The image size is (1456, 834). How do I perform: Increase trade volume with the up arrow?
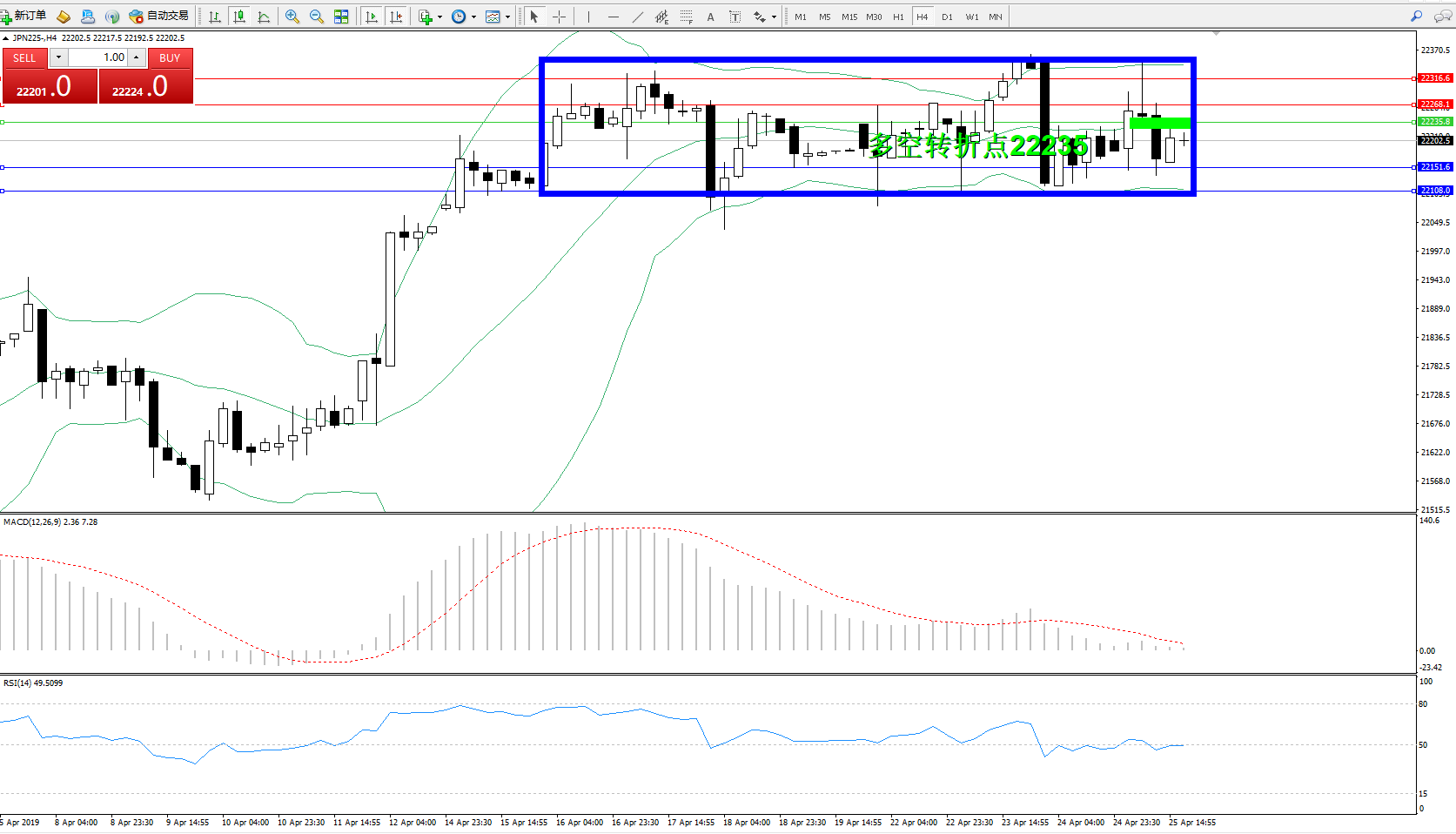(137, 57)
